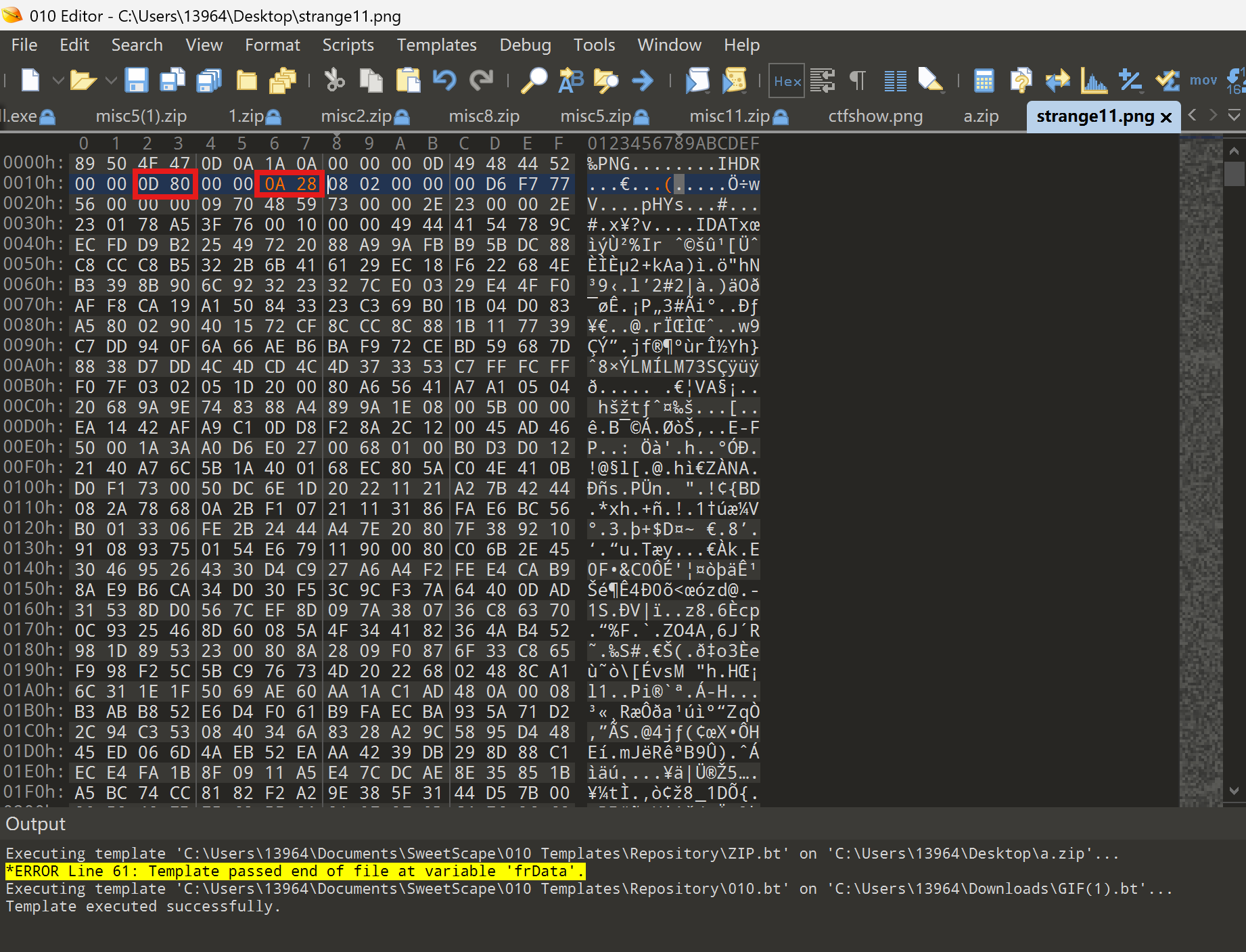
Task: Open the View menu
Action: [x=204, y=45]
